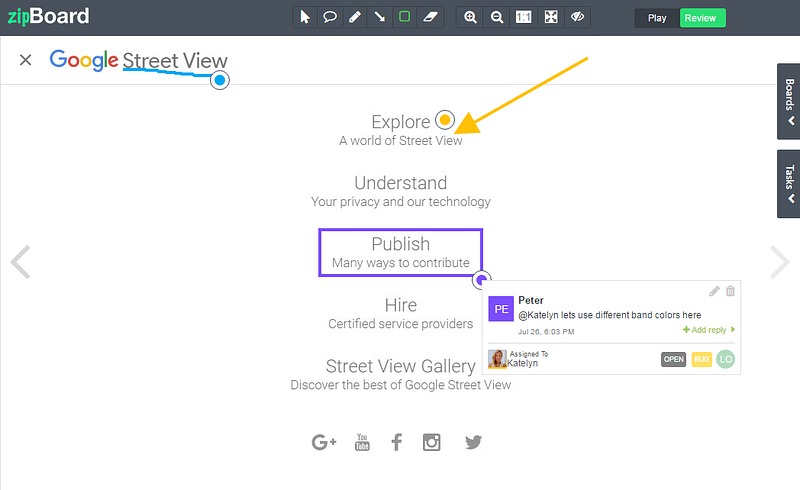Open the Facebook icon
The height and width of the screenshot is (490, 800).
396,442
